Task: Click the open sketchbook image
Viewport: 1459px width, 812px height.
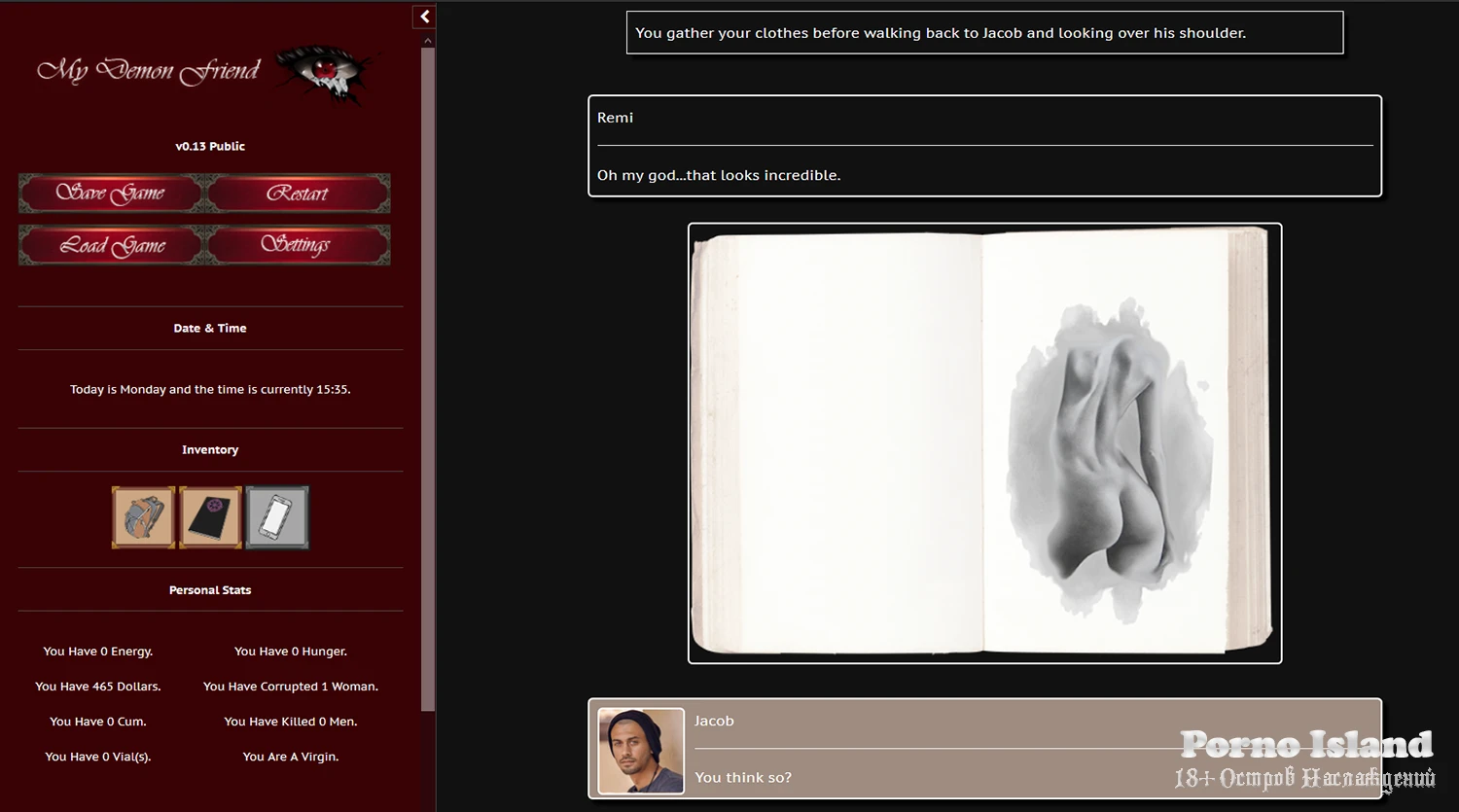Action: (x=984, y=443)
